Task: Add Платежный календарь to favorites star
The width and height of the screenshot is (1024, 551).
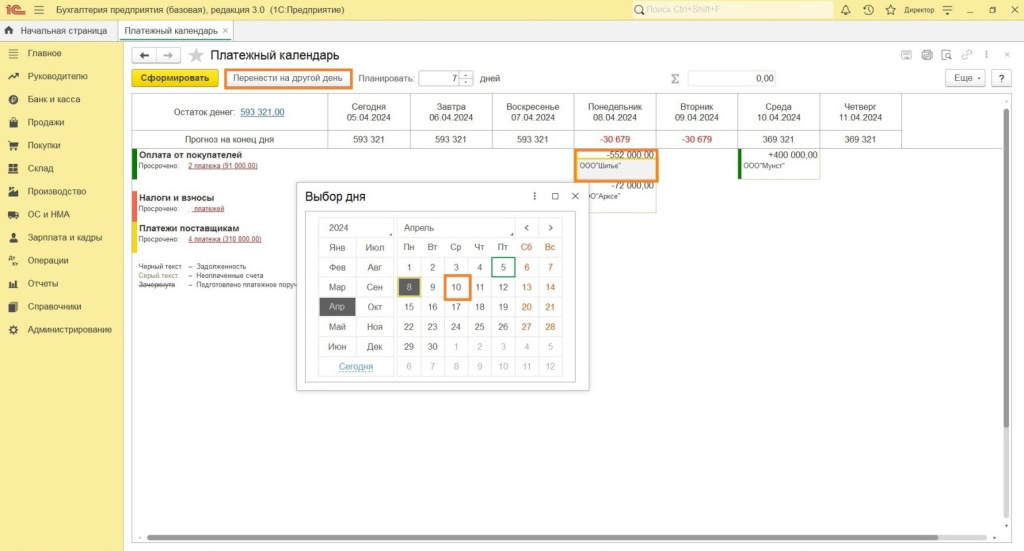Action: coord(196,55)
